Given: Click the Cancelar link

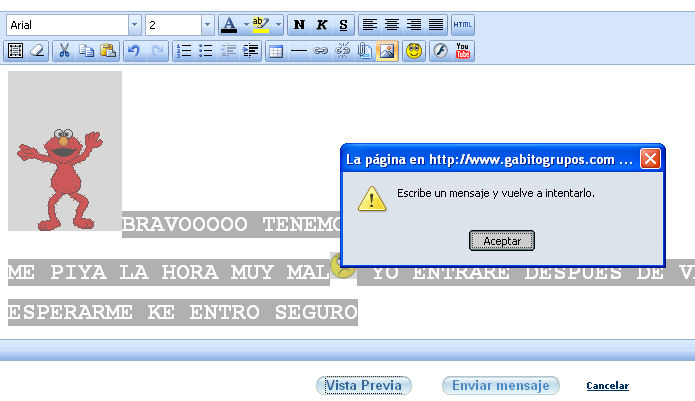Looking at the screenshot, I should [x=607, y=386].
